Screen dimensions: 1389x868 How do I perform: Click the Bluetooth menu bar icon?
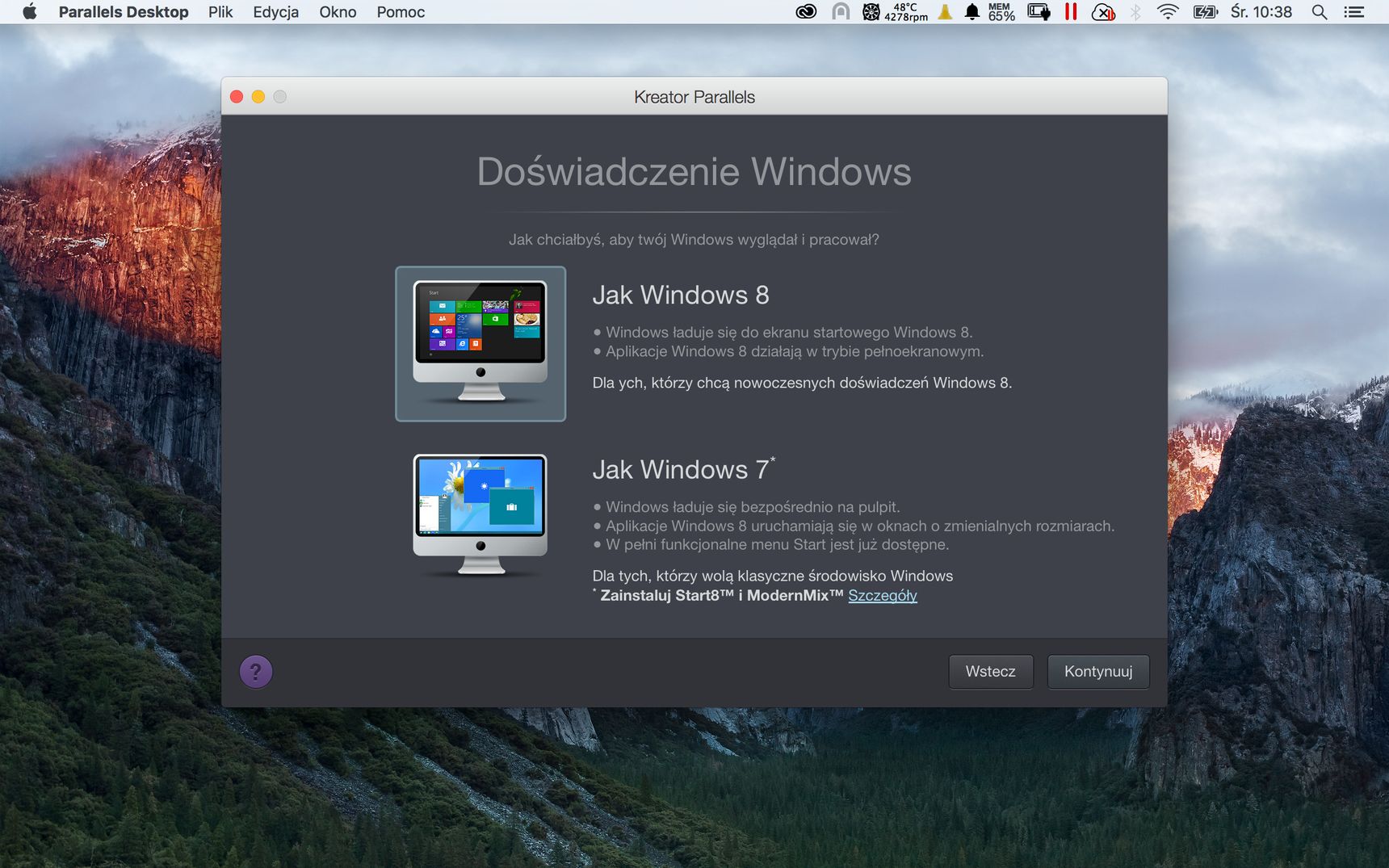(x=1135, y=12)
